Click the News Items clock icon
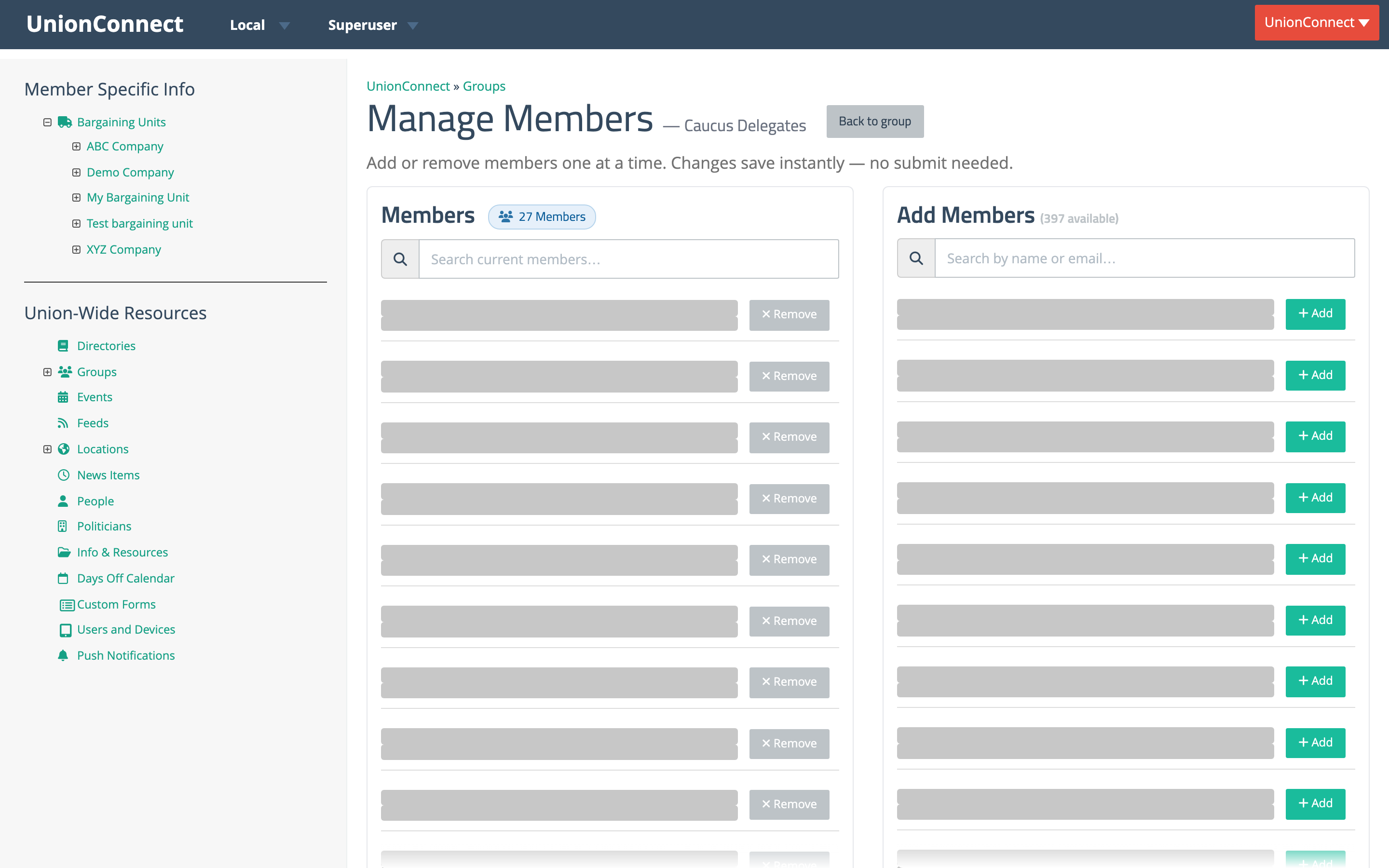 click(x=64, y=475)
